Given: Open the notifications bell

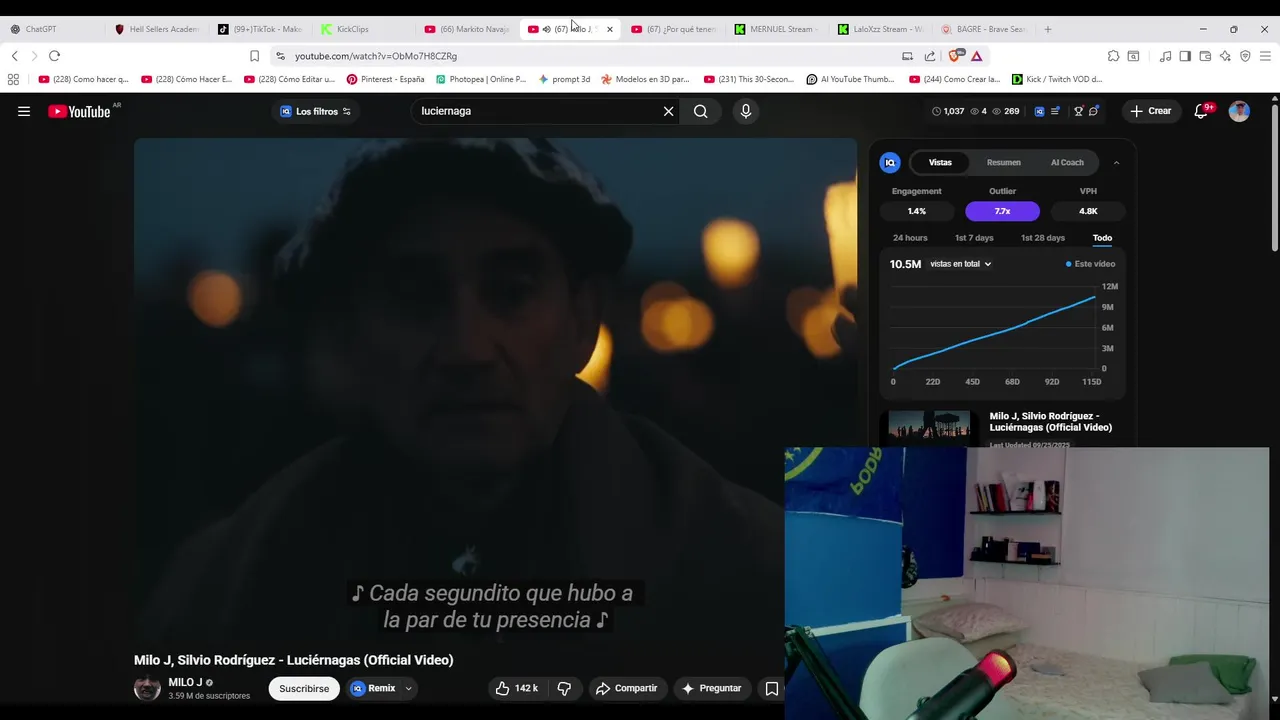Looking at the screenshot, I should tap(1201, 111).
